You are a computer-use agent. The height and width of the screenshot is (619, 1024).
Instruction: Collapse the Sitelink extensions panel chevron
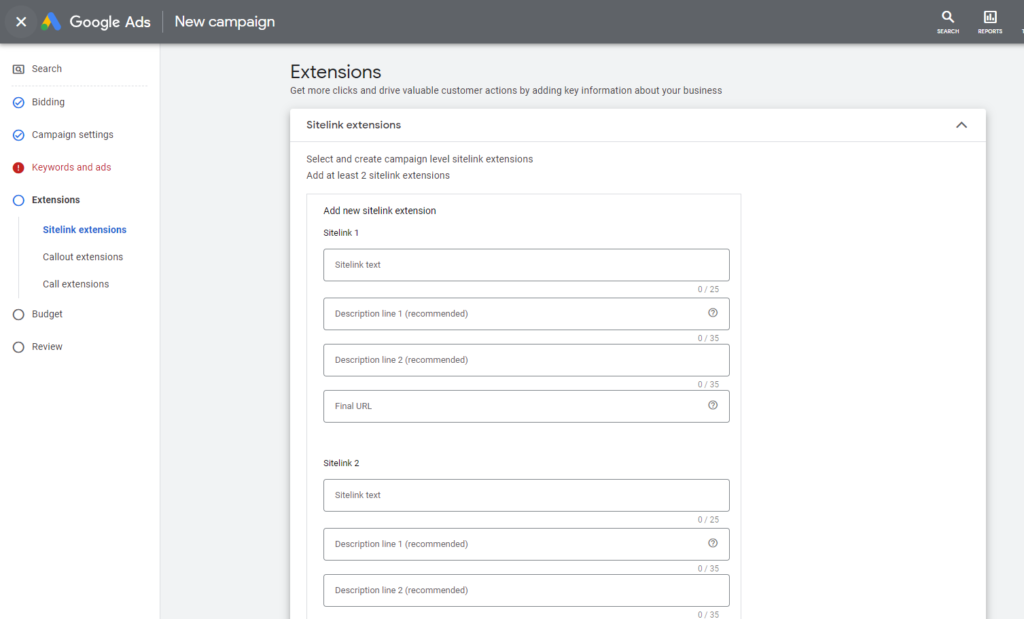961,125
